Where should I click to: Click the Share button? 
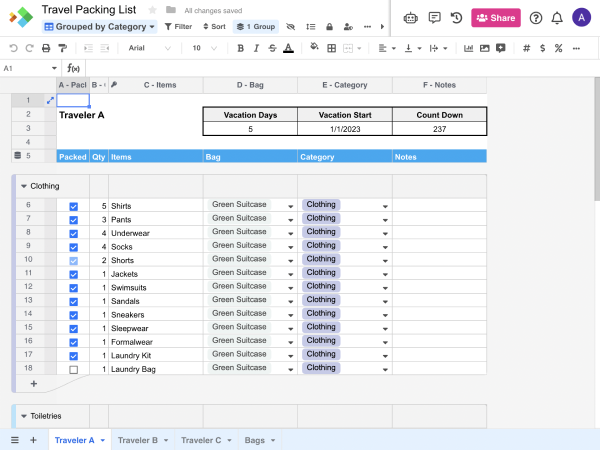[x=496, y=18]
